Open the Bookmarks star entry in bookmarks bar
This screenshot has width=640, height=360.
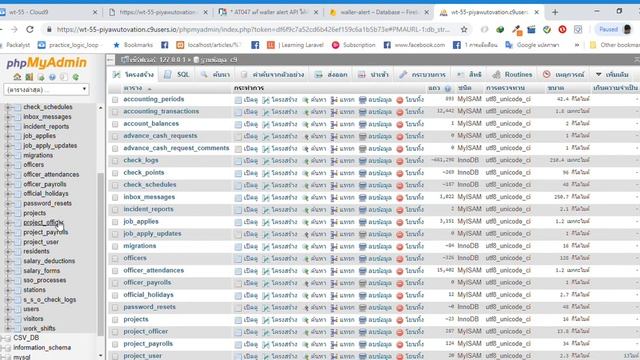click(x=133, y=45)
